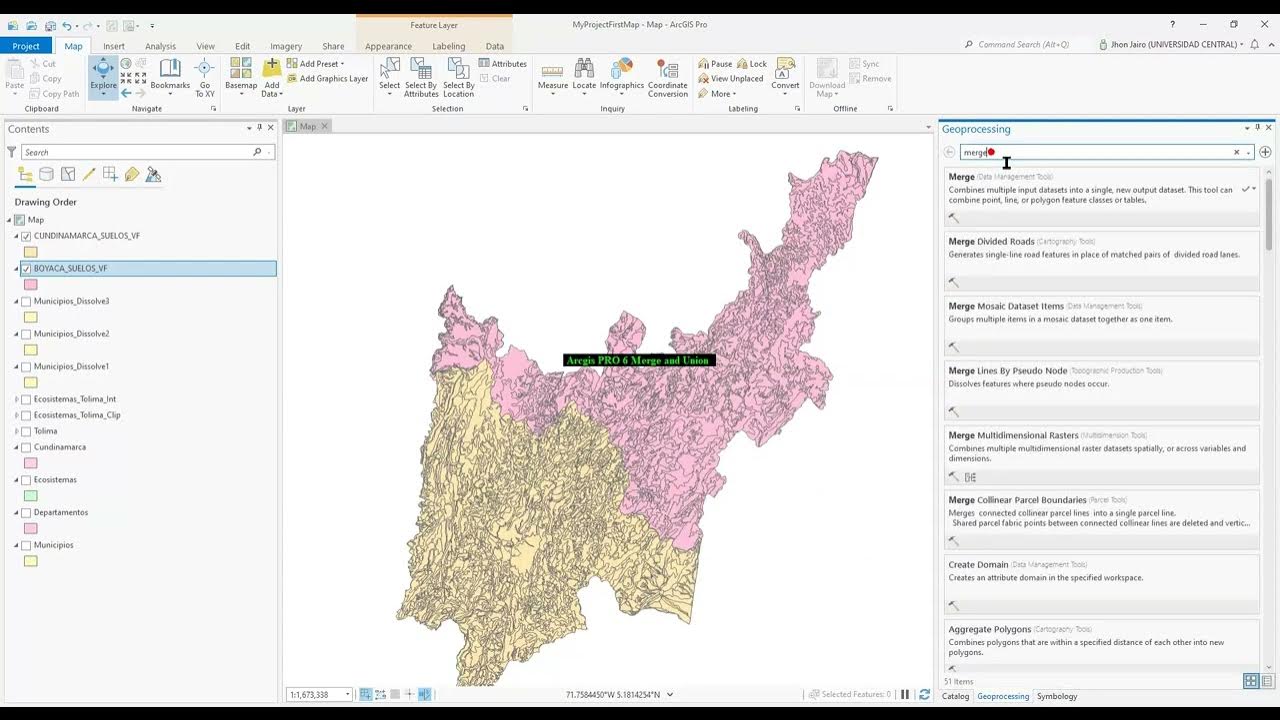
Task: Switch to the Symbology pane tab
Action: point(1057,696)
